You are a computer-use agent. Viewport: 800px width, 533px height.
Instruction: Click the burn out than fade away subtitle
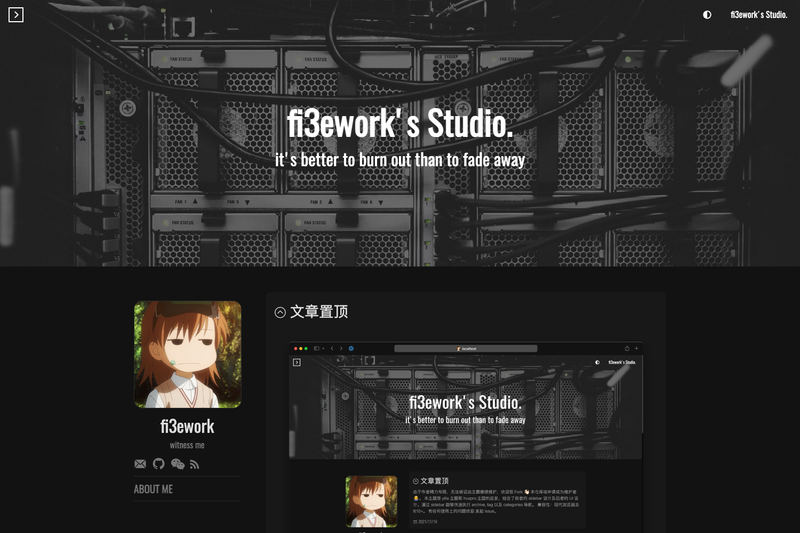tap(400, 160)
